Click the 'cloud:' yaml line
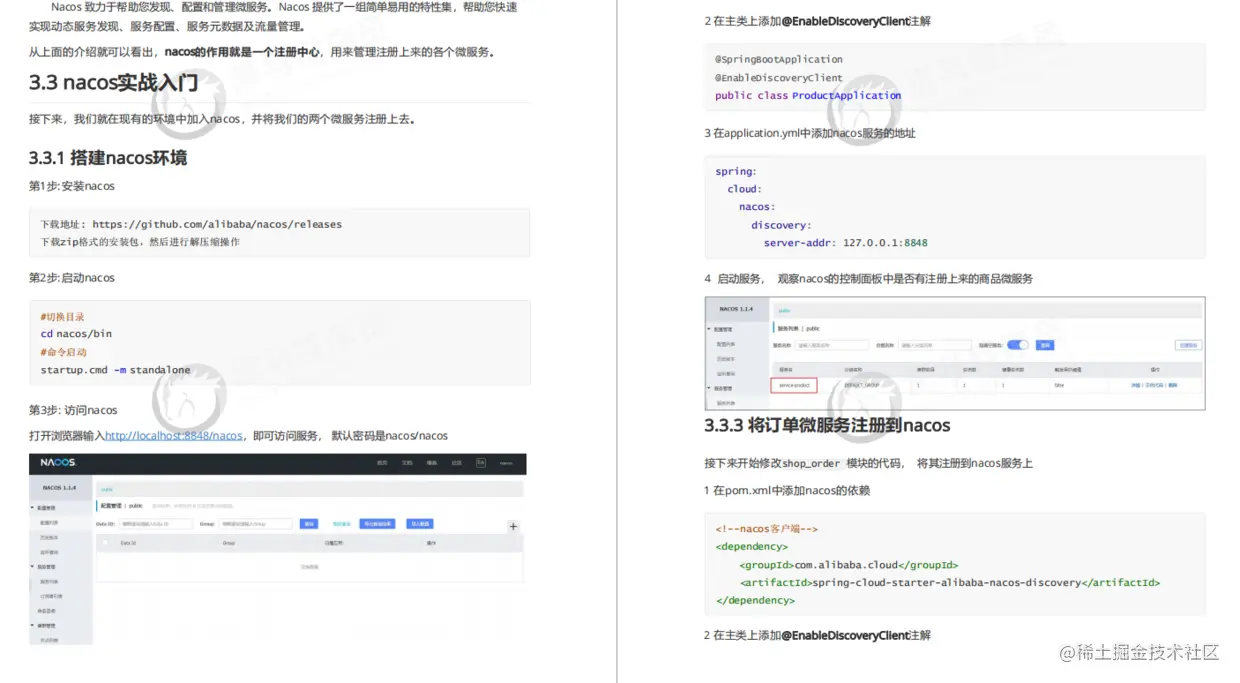Viewport: 1240px width, 683px height. 744,189
